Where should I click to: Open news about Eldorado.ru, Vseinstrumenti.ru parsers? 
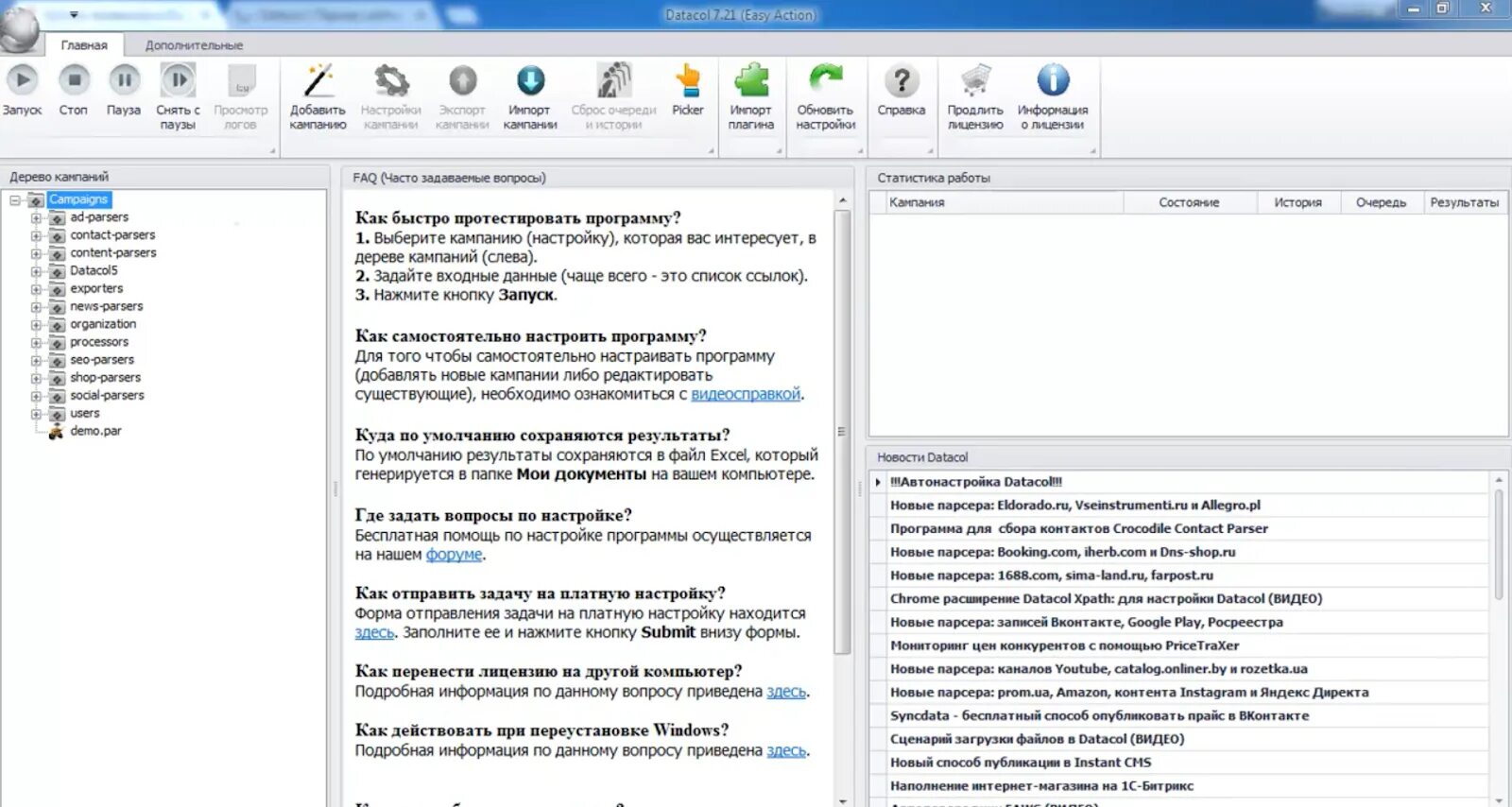coord(1075,506)
